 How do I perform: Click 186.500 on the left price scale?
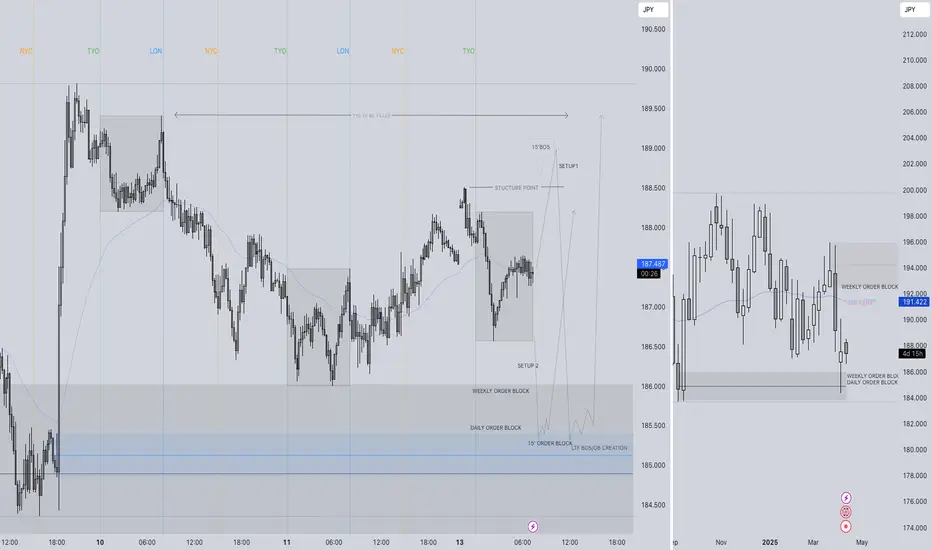pos(653,347)
